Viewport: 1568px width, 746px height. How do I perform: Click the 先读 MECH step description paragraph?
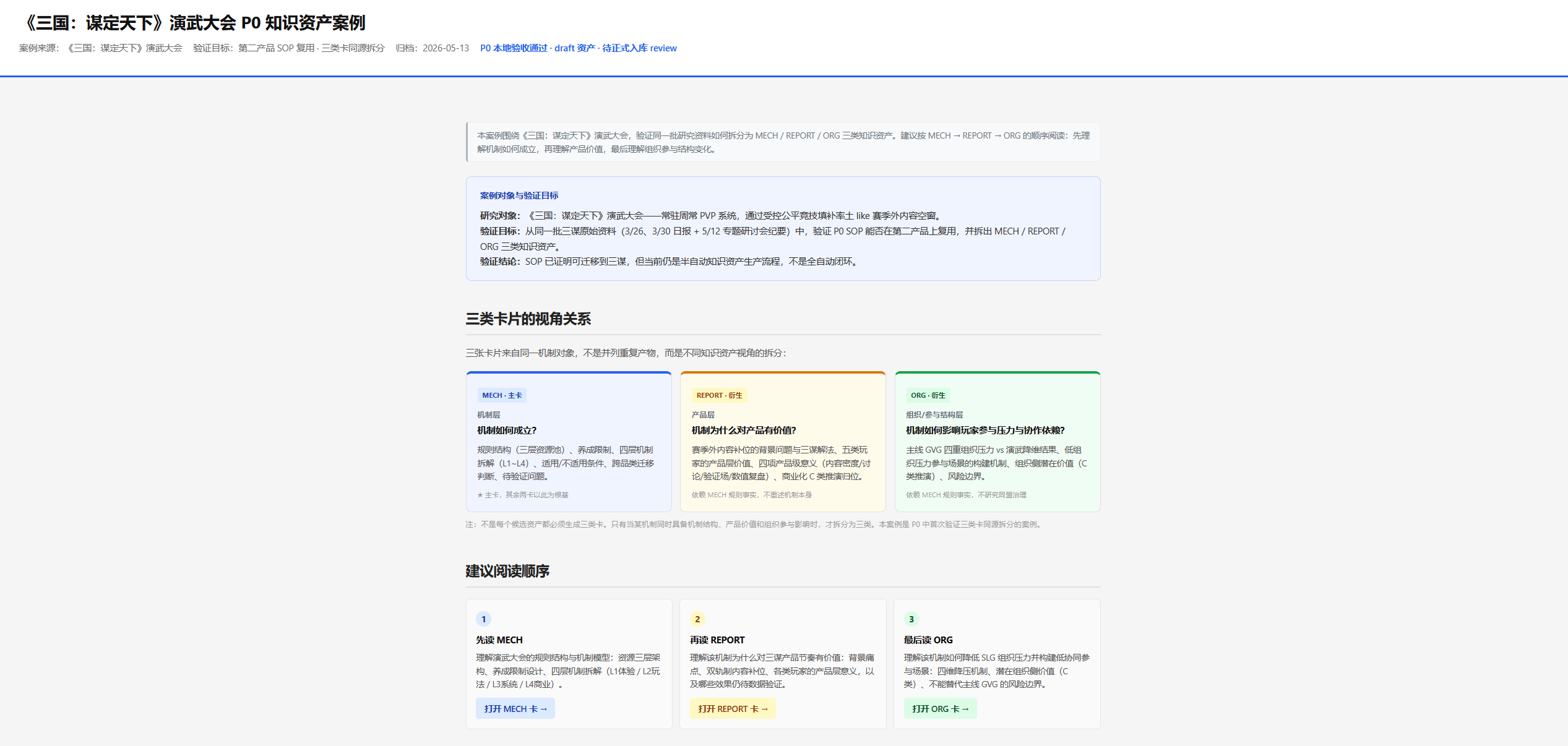569,671
